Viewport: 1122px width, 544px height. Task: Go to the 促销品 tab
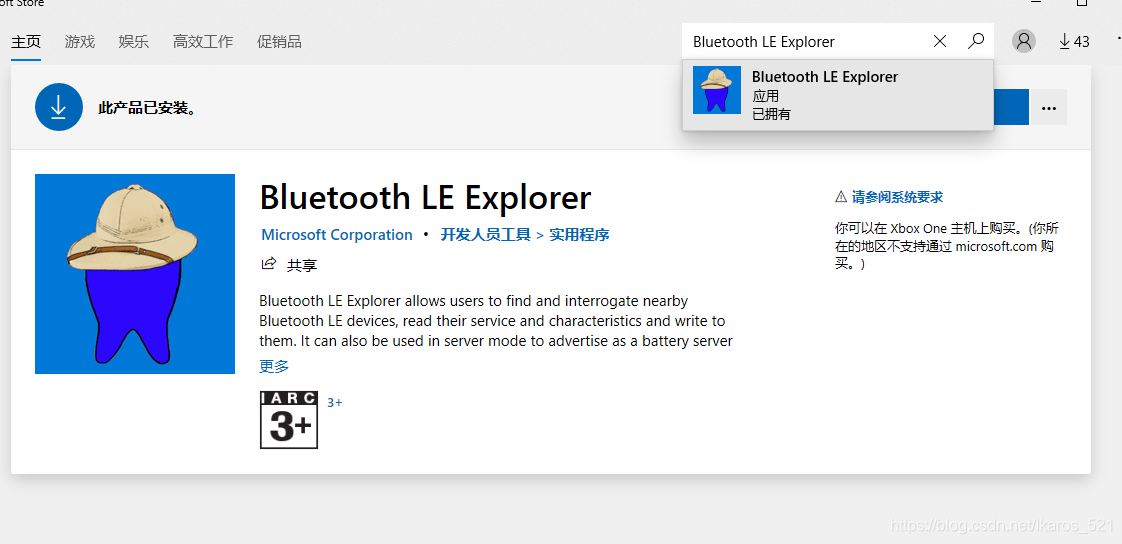[x=279, y=42]
